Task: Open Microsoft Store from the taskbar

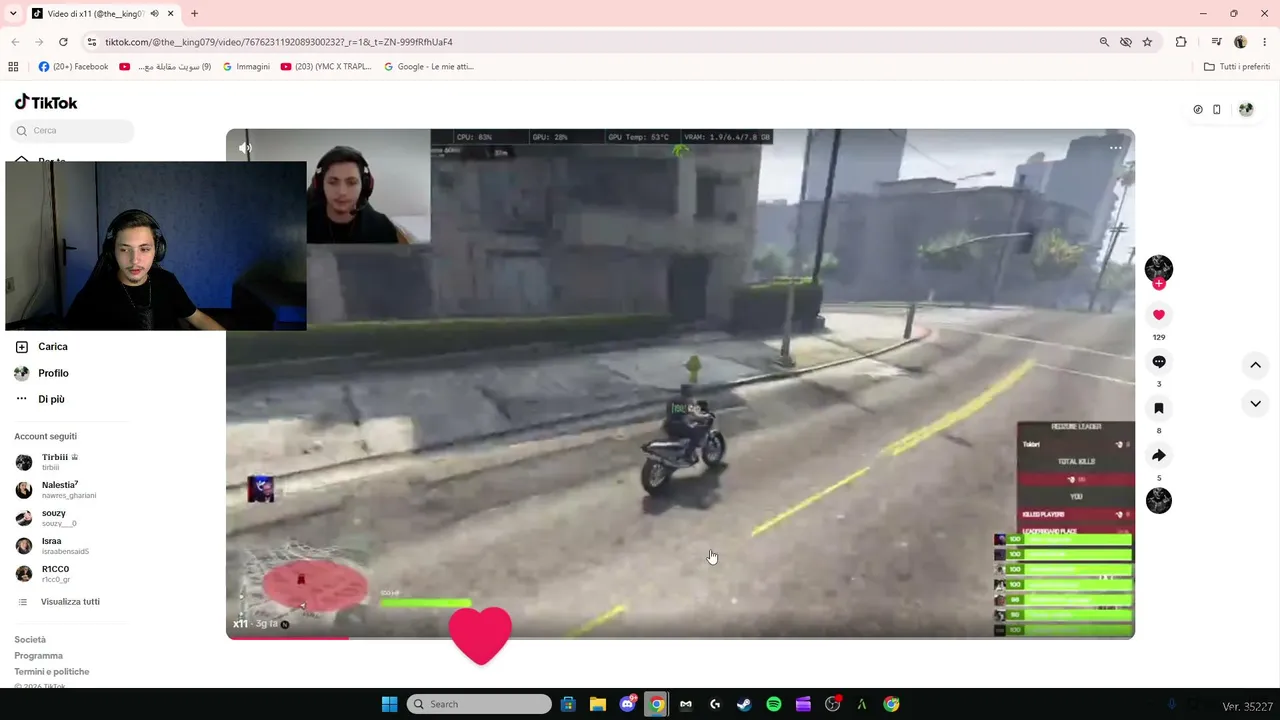Action: pyautogui.click(x=568, y=704)
